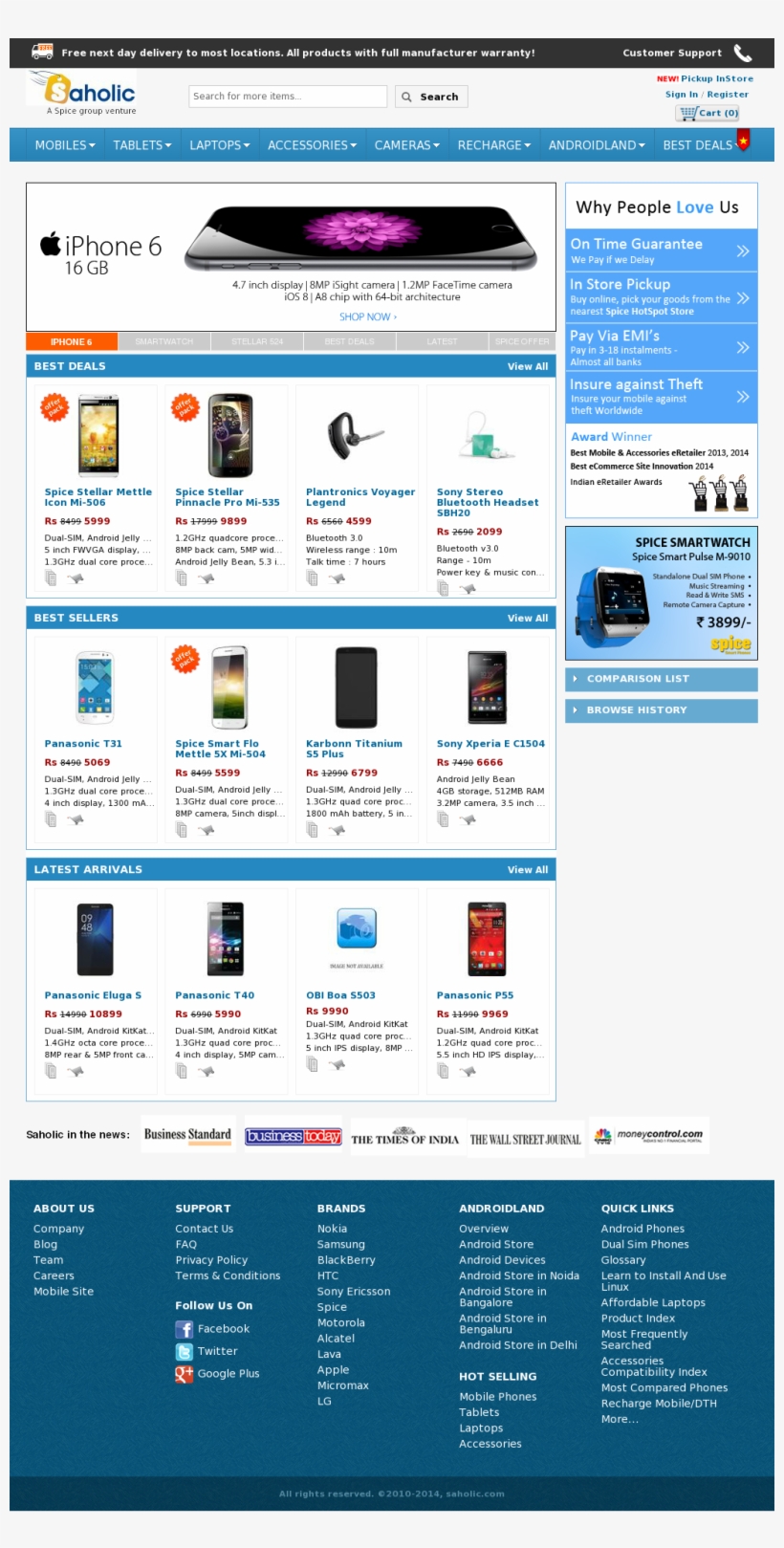Click the On Time Guarantee double-arrow icon
Screen dimensions: 784x1548
743,251
